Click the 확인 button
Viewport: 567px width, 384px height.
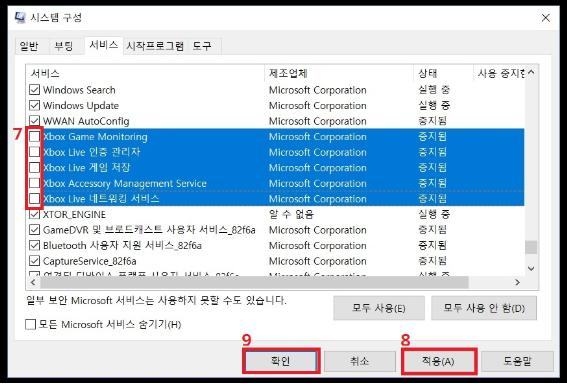click(281, 361)
